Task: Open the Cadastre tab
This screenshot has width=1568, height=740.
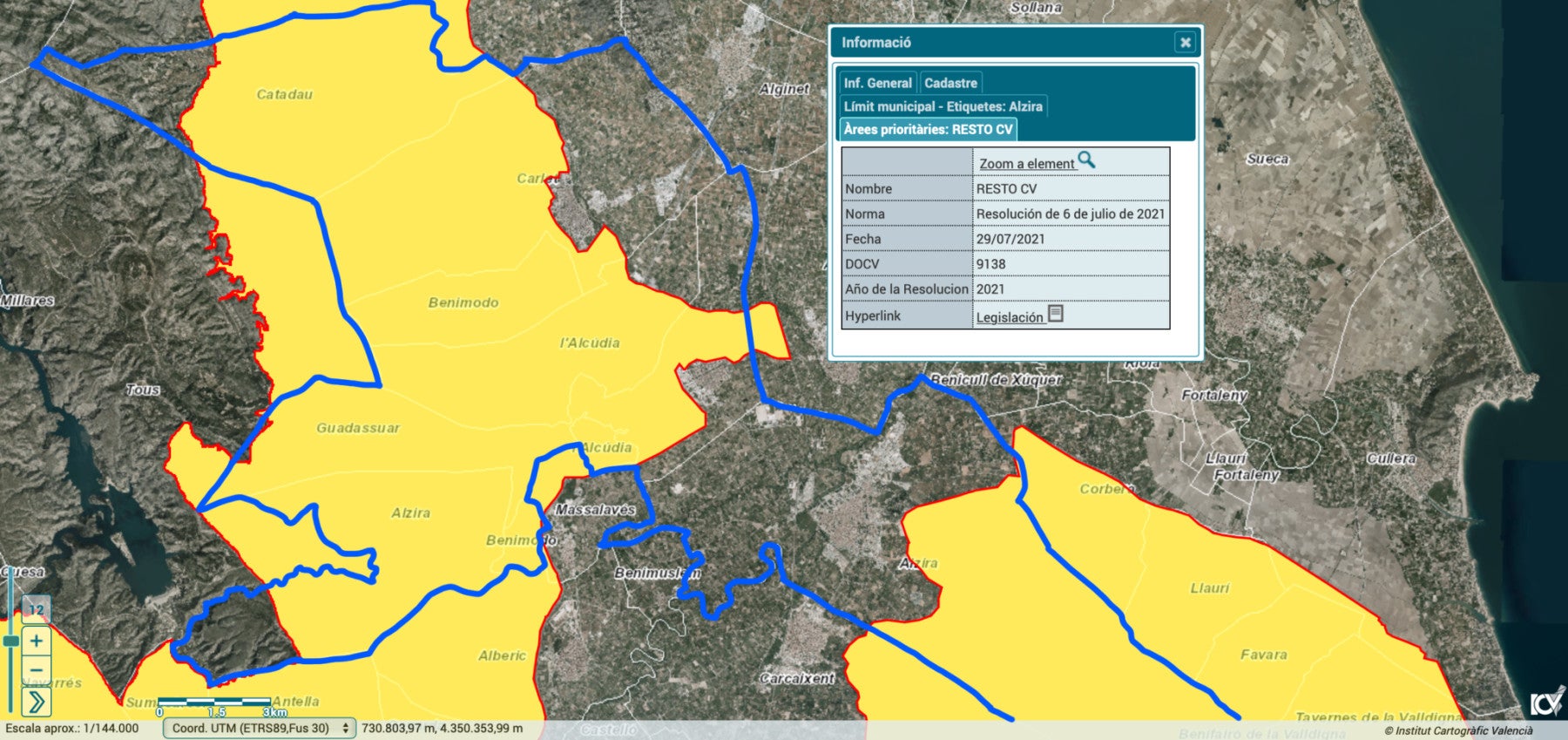Action: [x=950, y=83]
